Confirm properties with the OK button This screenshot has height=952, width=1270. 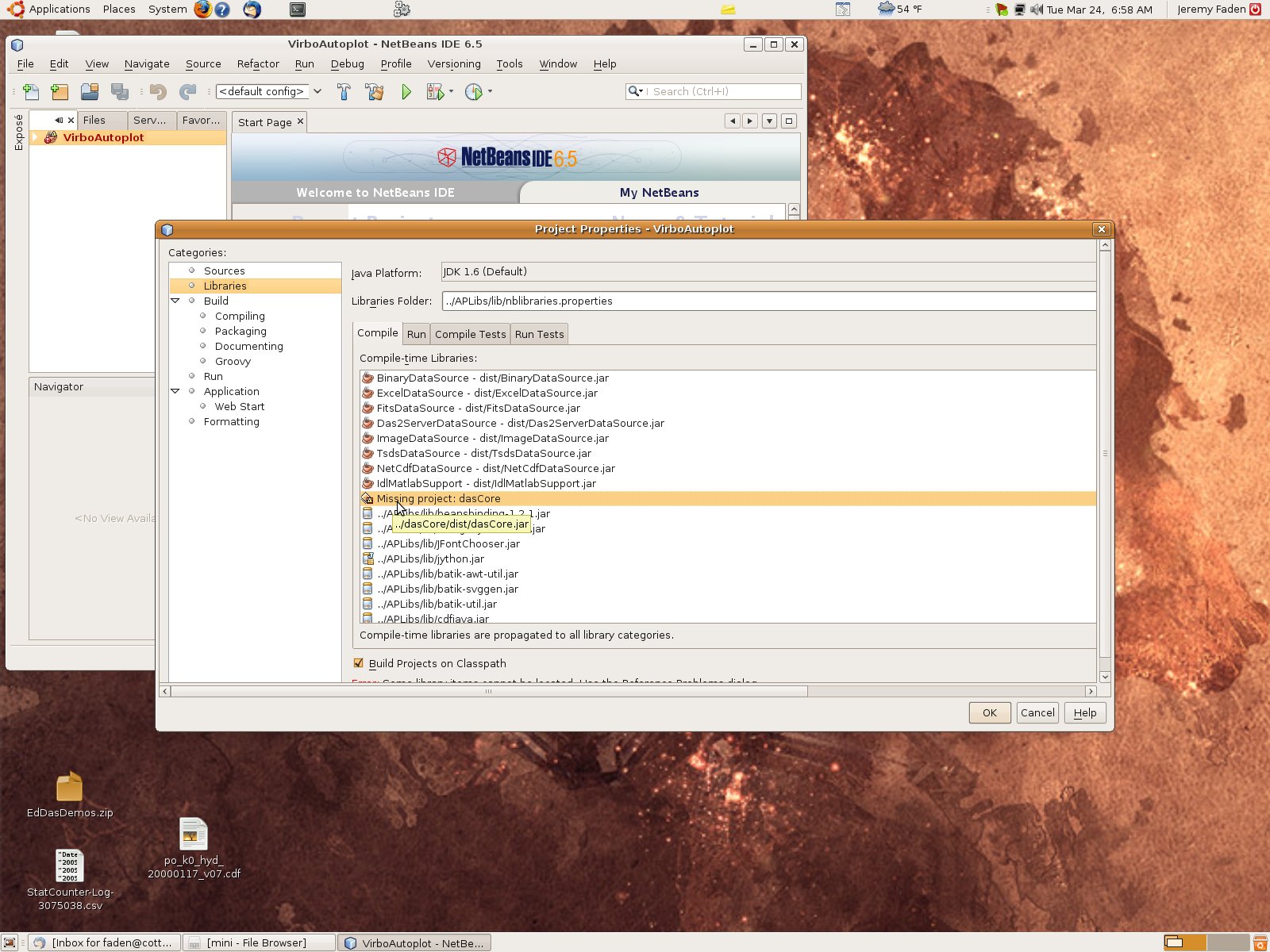coord(988,712)
